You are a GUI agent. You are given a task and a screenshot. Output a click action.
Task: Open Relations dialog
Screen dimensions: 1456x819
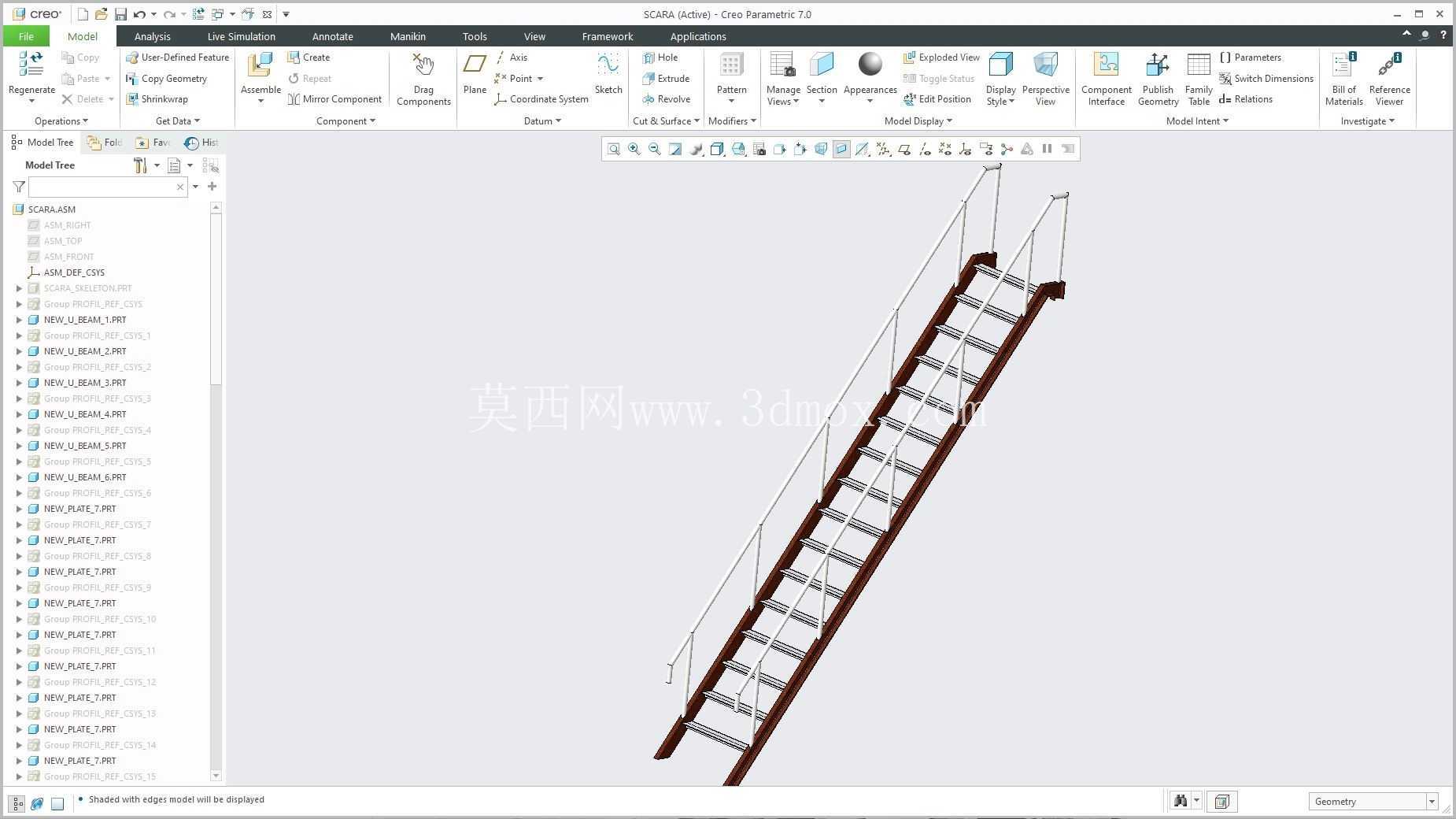tap(1246, 99)
